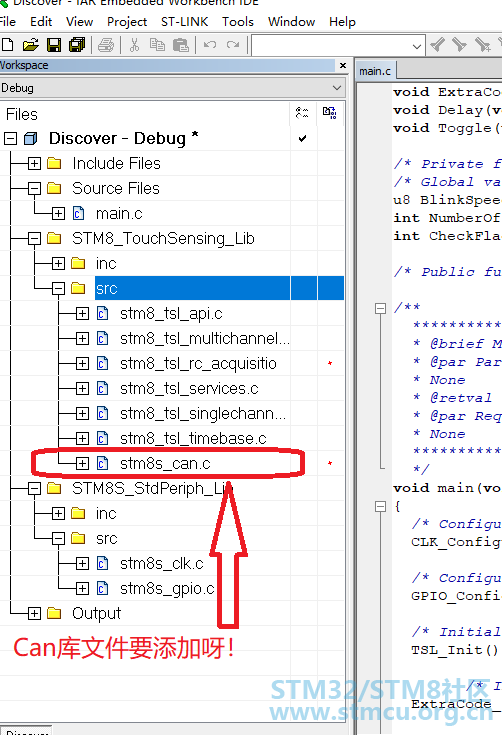Screen dimensions: 502x735
Task: Expand the Include Files folder
Action: 34,163
